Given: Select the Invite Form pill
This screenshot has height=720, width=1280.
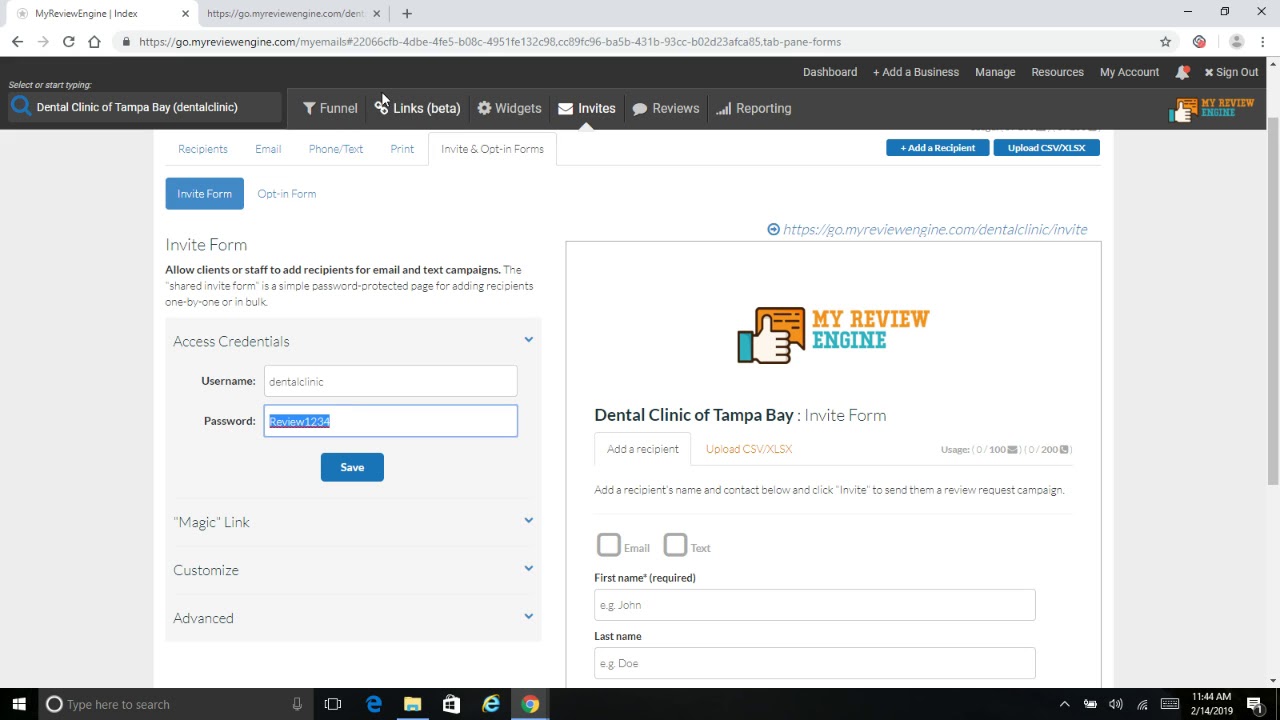Looking at the screenshot, I should (204, 194).
